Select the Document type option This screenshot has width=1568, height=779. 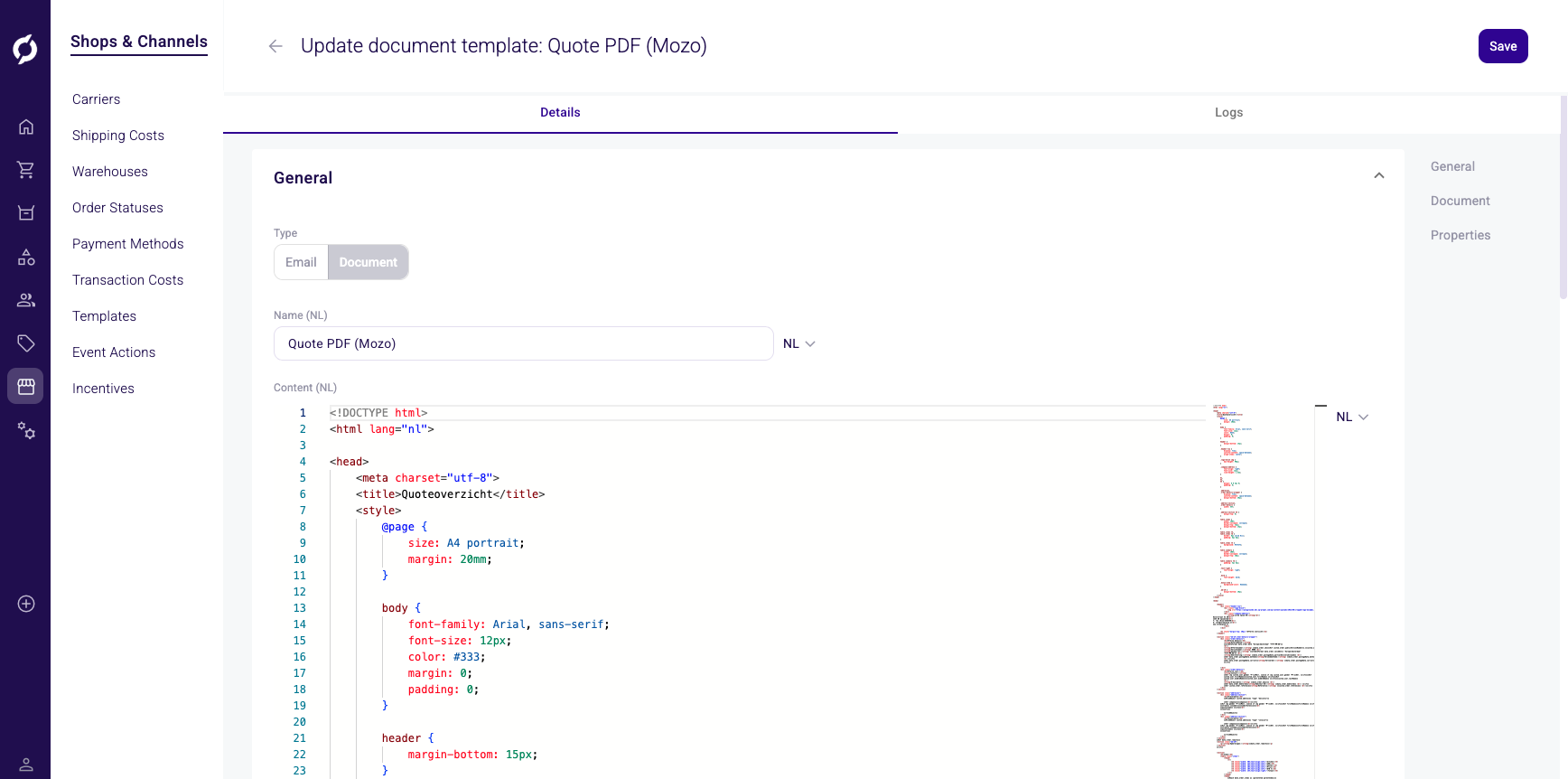368,262
